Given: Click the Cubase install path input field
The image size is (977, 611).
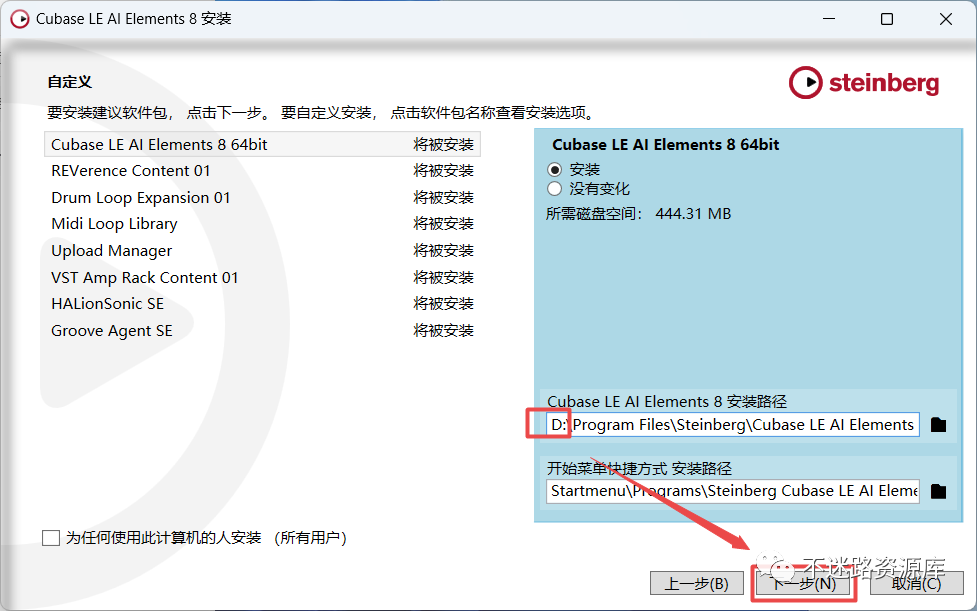Looking at the screenshot, I should click(733, 425).
